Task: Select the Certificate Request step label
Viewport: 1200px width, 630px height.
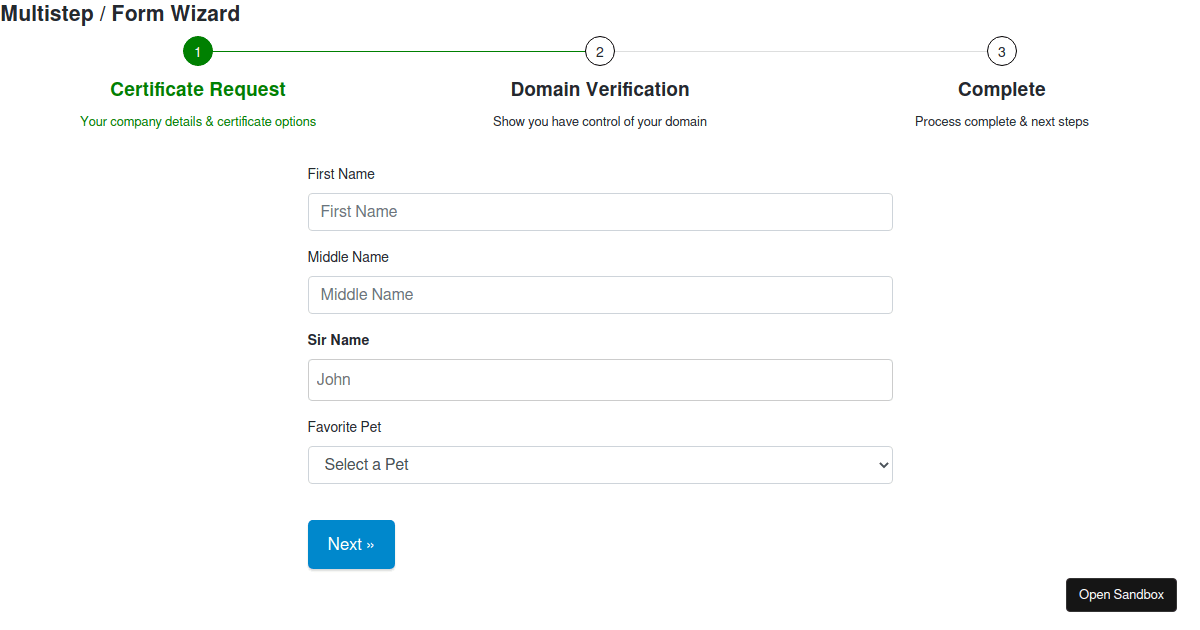Action: click(x=197, y=89)
